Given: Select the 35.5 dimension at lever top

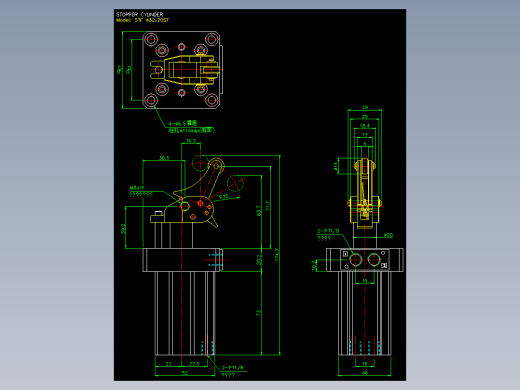Looking at the screenshot, I should click(191, 141).
